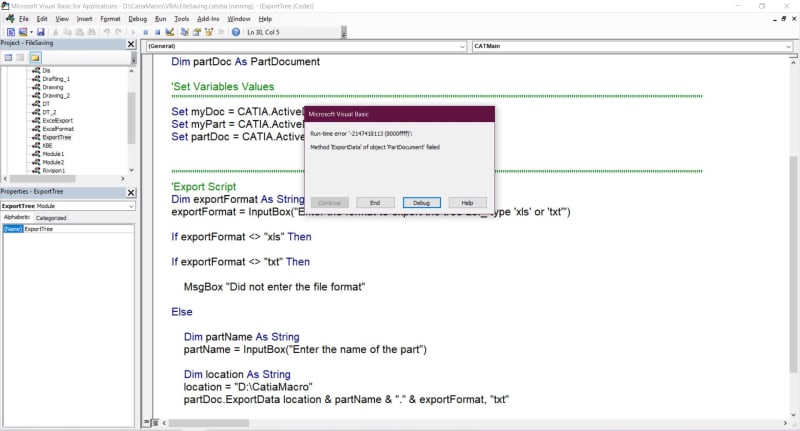Click the code window horizontal scrollbar thumb
The image size is (800, 431).
coord(209,423)
